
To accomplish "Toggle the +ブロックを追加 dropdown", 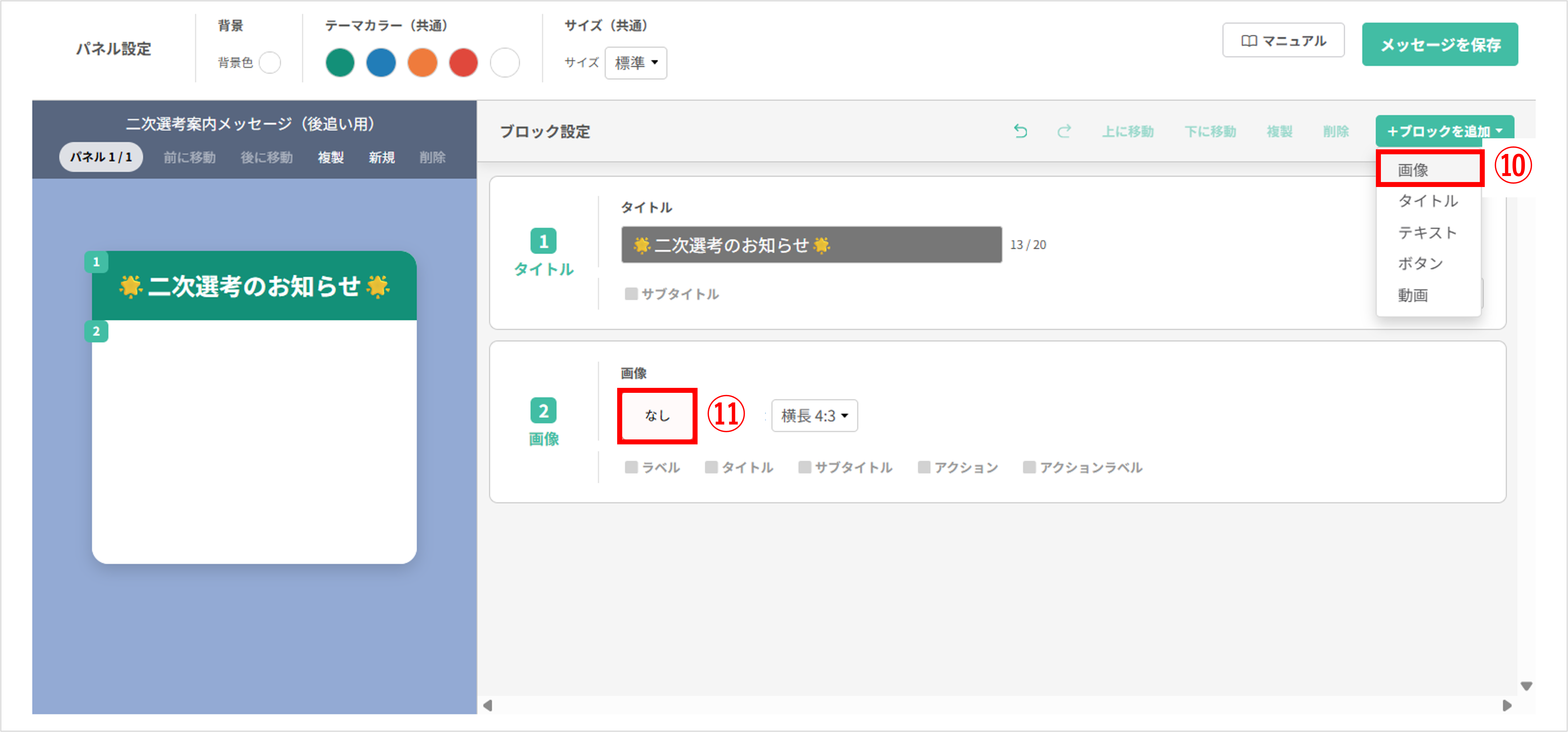I will click(x=1444, y=131).
